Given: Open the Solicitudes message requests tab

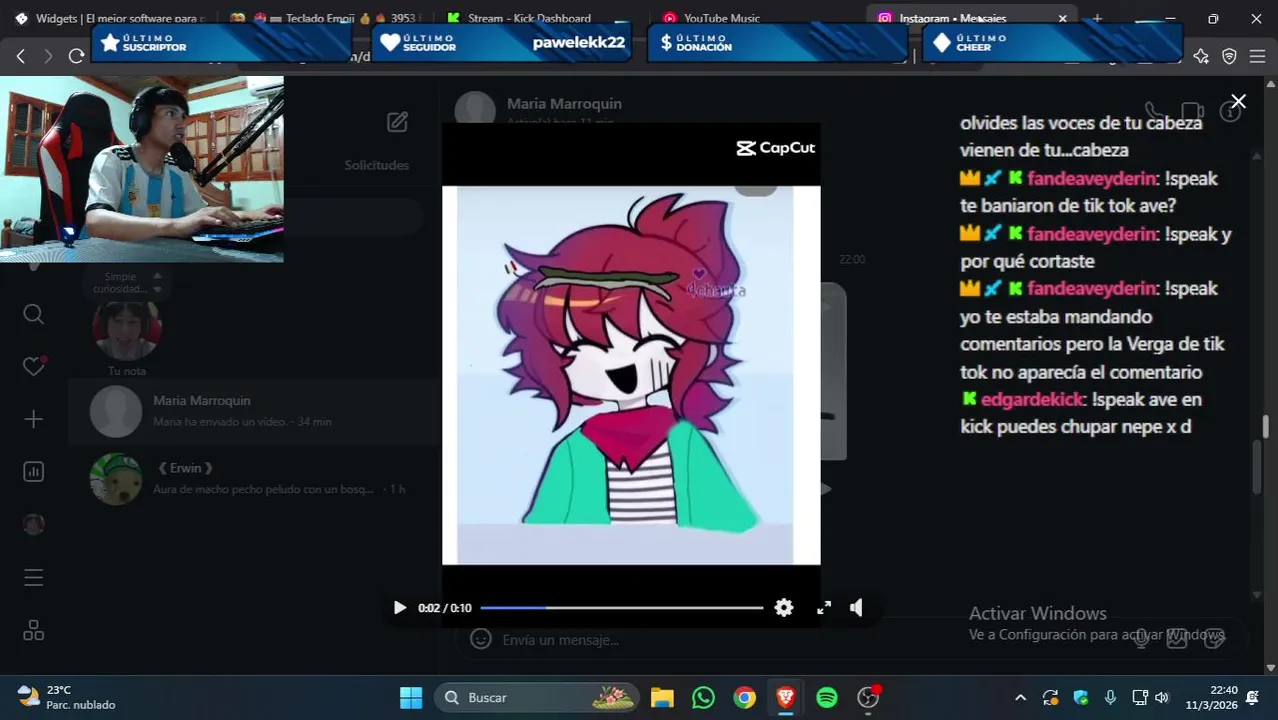Looking at the screenshot, I should 377,165.
